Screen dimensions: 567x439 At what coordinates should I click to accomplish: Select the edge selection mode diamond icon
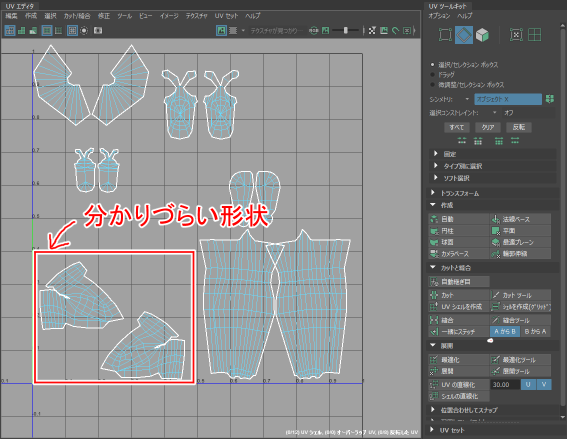[464, 35]
